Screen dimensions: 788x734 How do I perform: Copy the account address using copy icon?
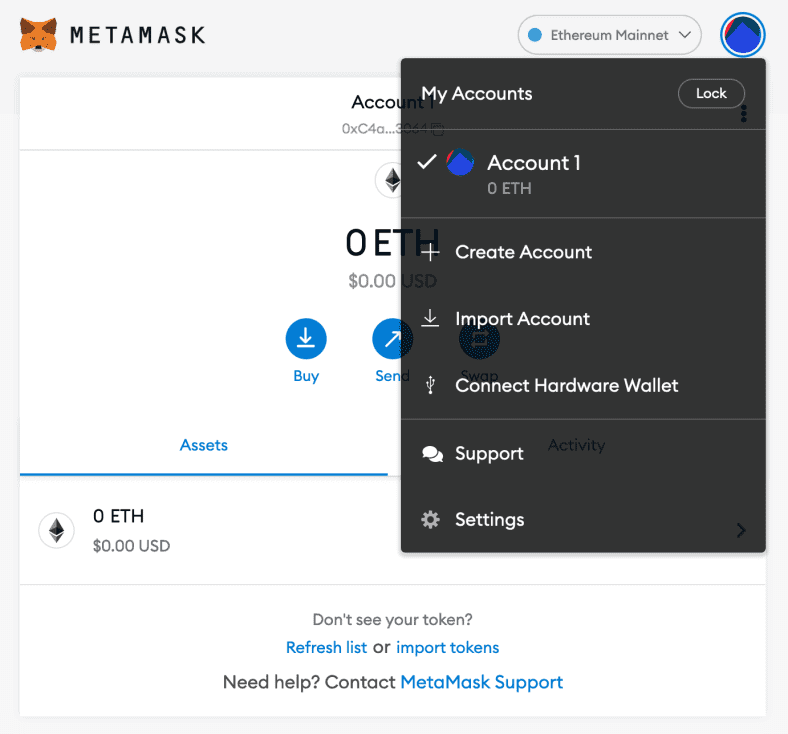pyautogui.click(x=438, y=129)
